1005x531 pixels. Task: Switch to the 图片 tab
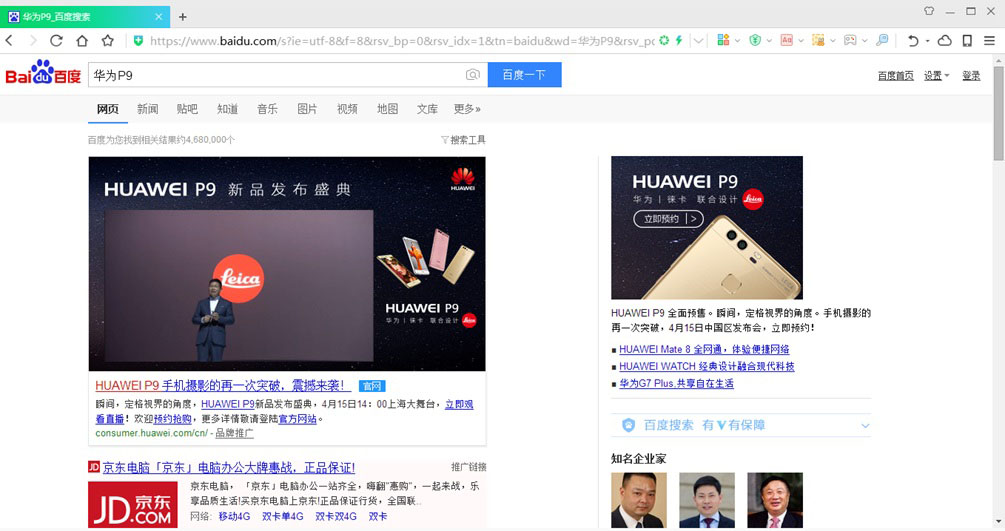tap(307, 109)
